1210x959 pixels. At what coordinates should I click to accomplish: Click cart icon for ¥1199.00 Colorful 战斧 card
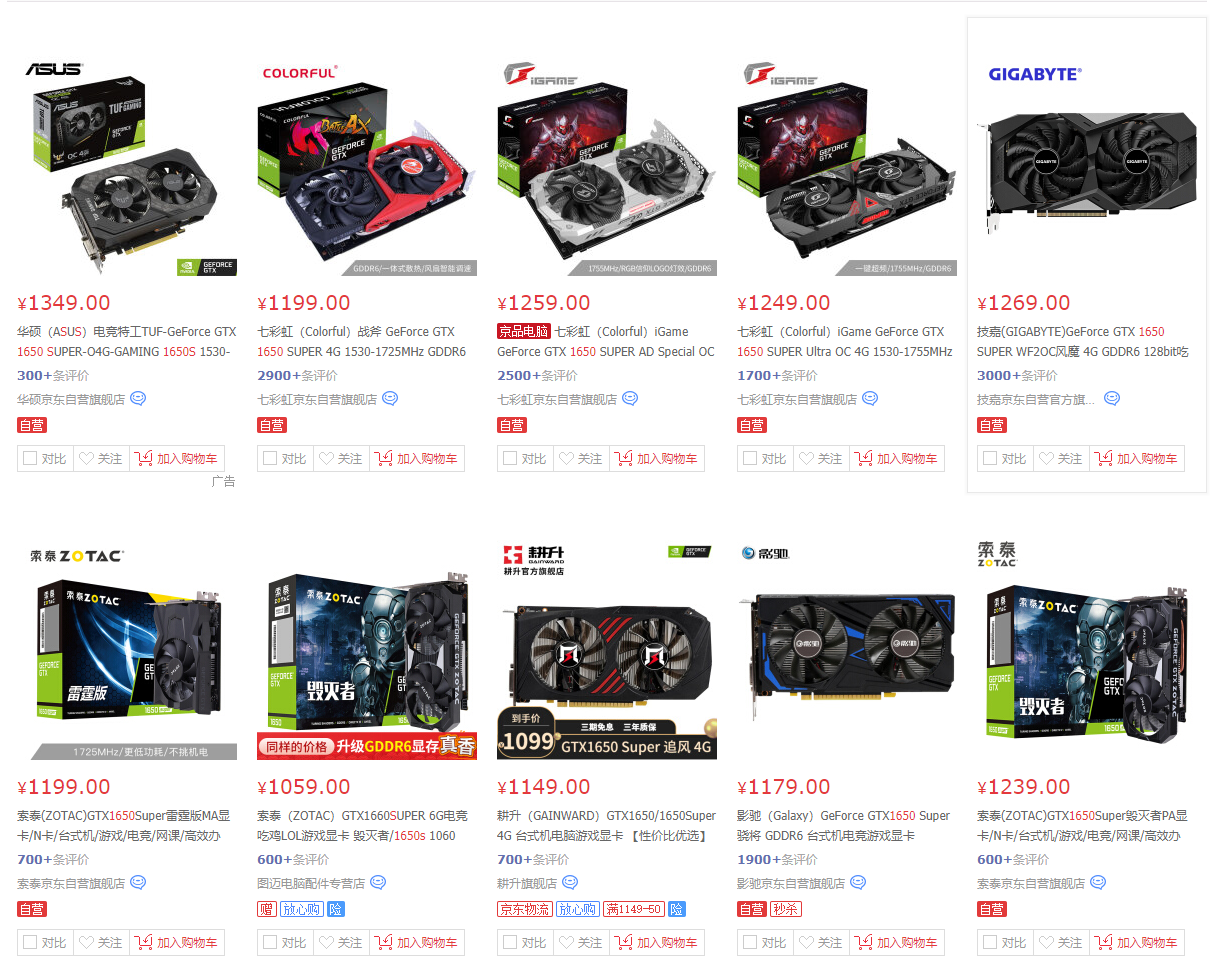[x=383, y=459]
